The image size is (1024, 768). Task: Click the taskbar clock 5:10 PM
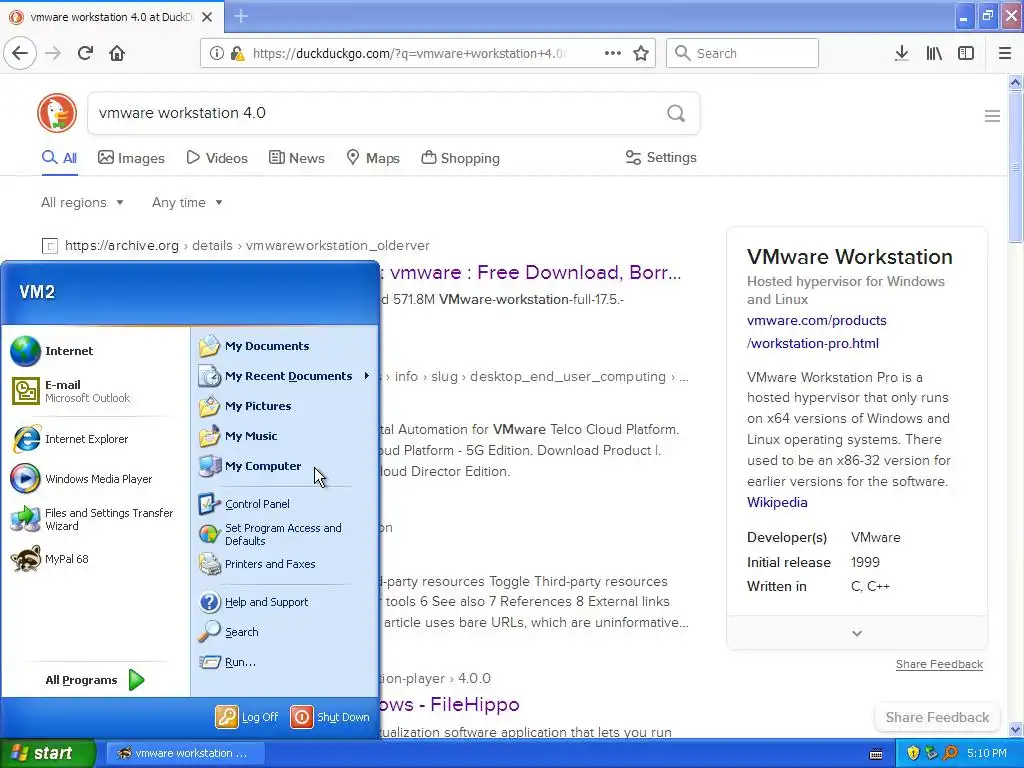987,753
